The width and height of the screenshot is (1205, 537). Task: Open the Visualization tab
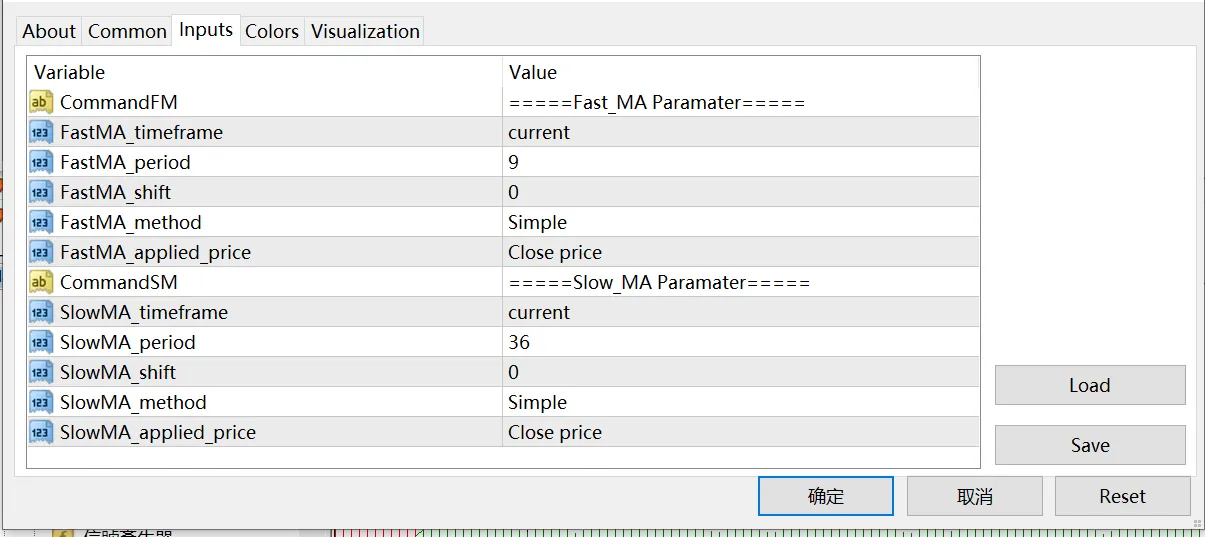(x=365, y=31)
